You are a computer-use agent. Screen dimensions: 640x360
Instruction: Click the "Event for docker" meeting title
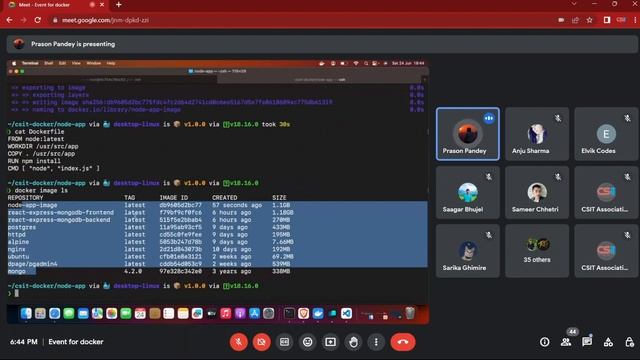pos(76,342)
